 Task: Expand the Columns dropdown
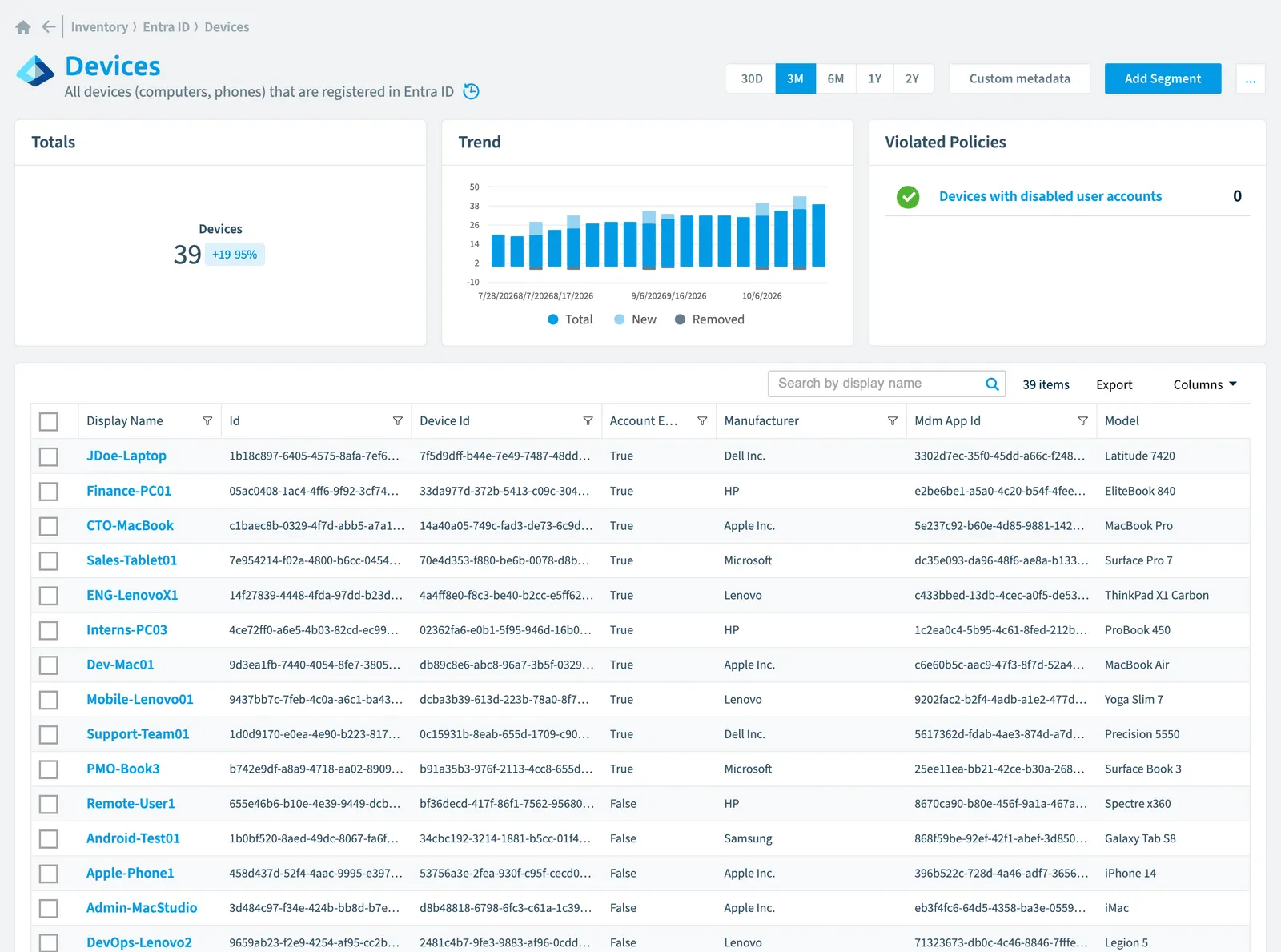1205,384
